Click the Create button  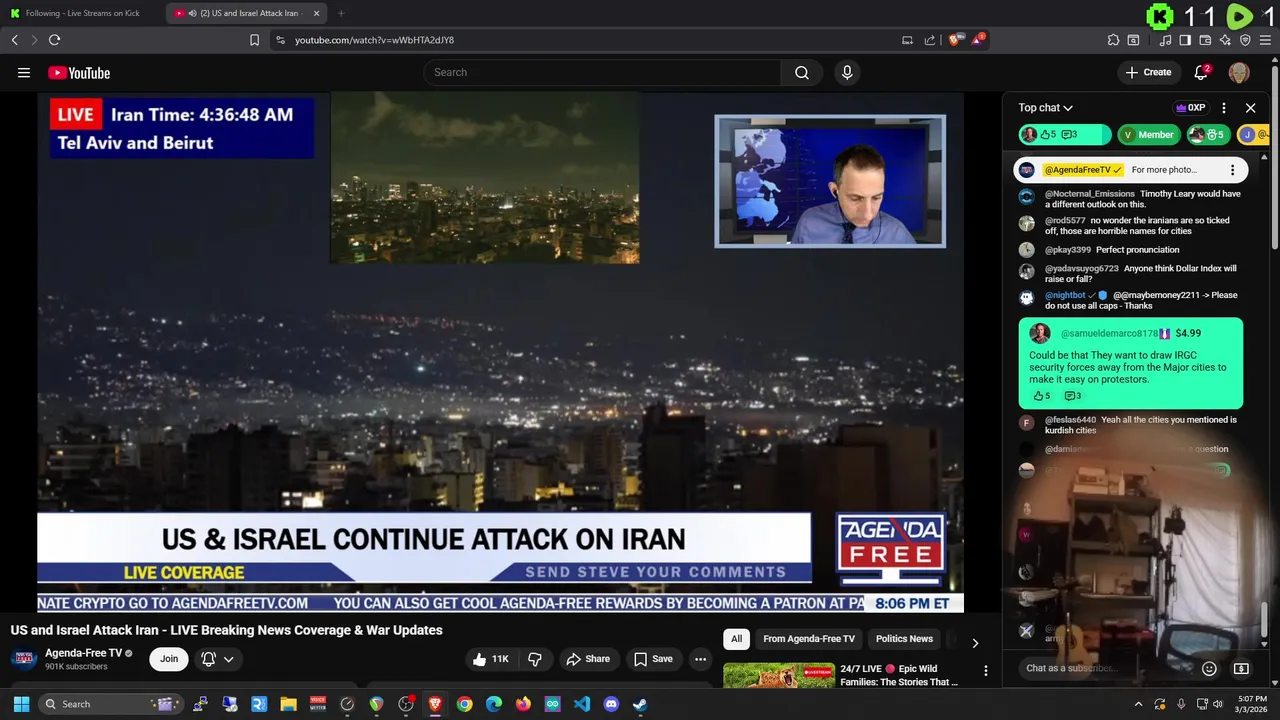[x=1148, y=72]
